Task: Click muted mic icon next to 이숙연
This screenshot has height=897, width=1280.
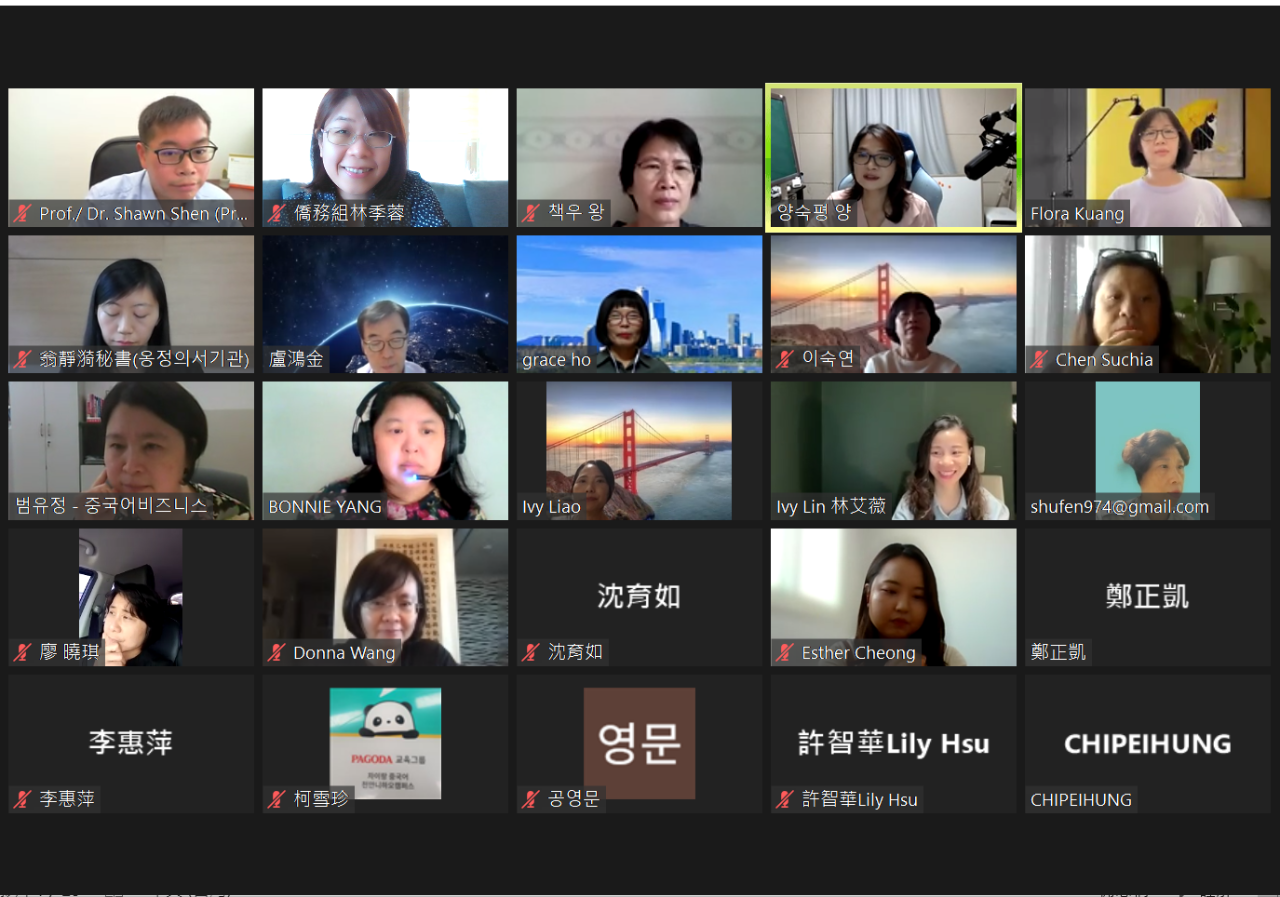Action: click(x=785, y=360)
